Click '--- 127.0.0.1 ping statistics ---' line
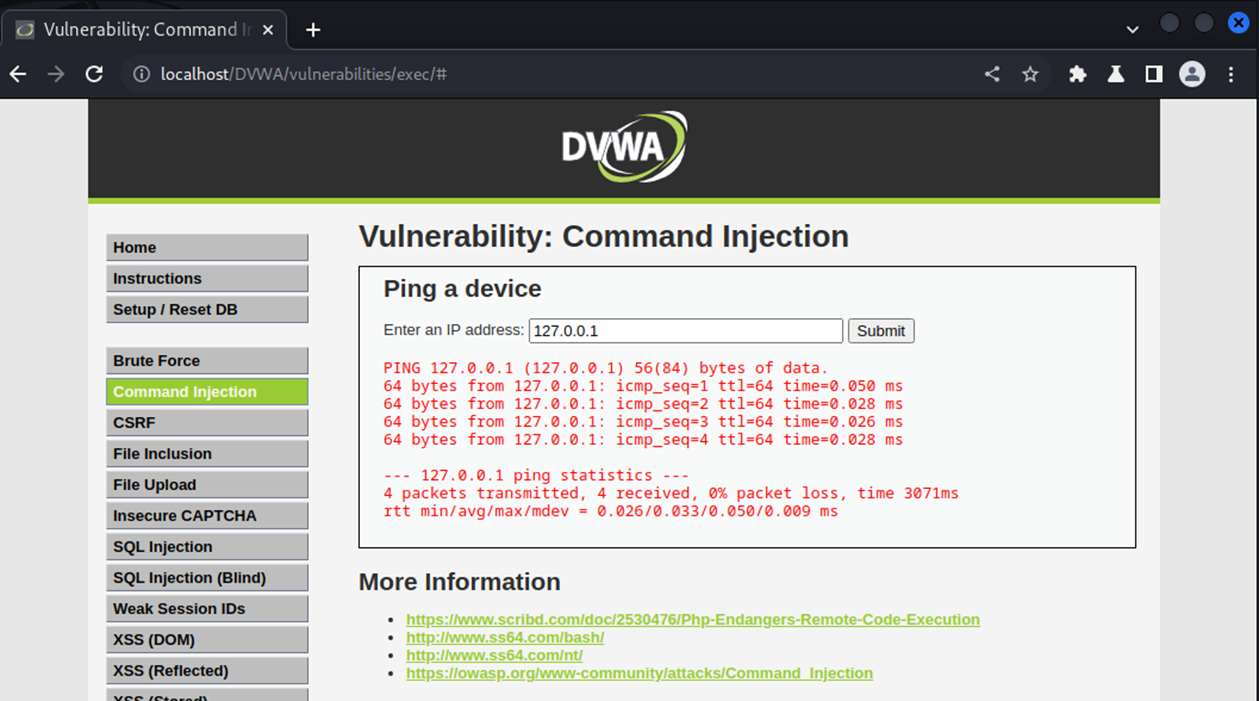 point(536,476)
